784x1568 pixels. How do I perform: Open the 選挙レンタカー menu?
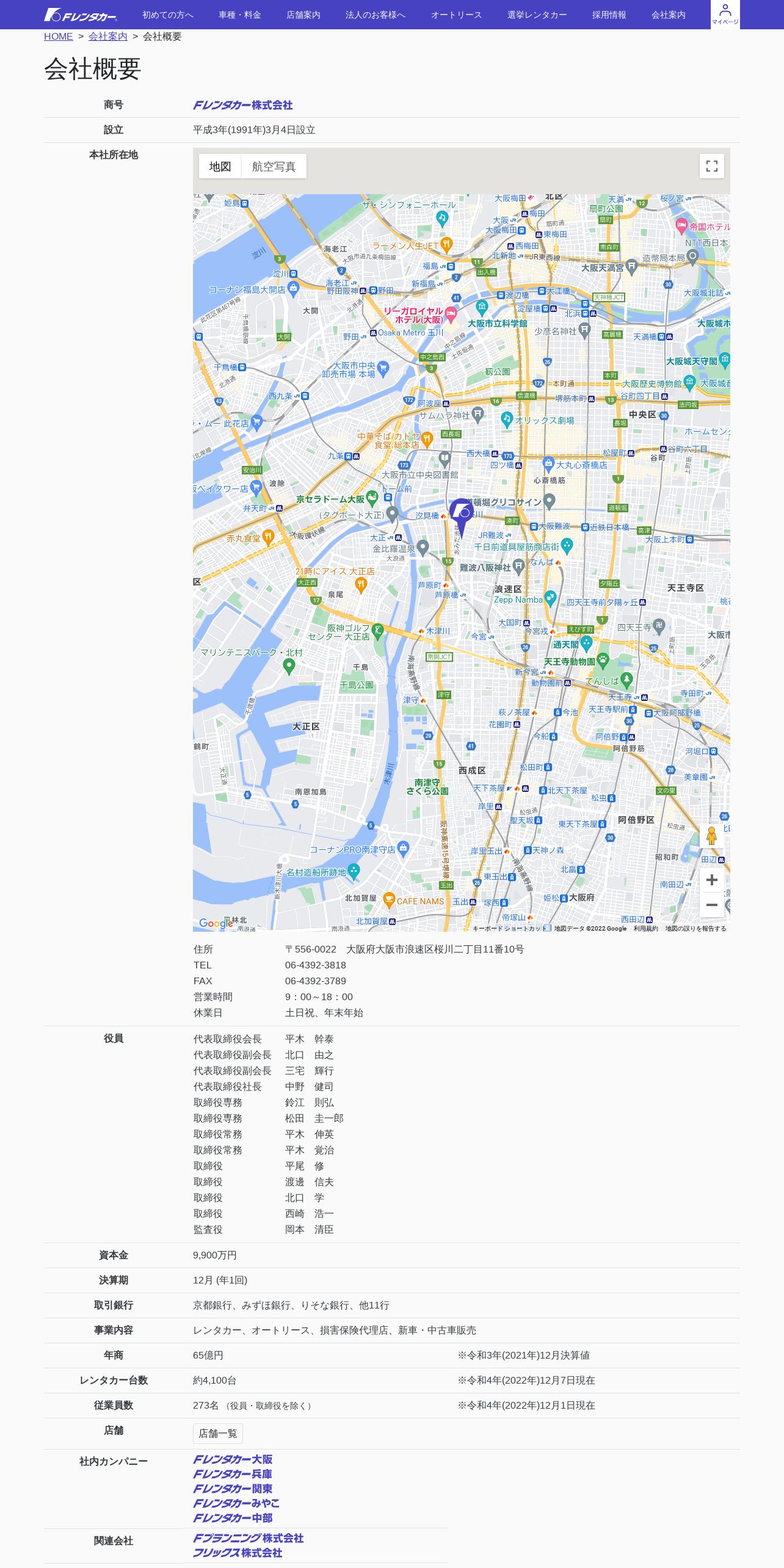coord(537,15)
